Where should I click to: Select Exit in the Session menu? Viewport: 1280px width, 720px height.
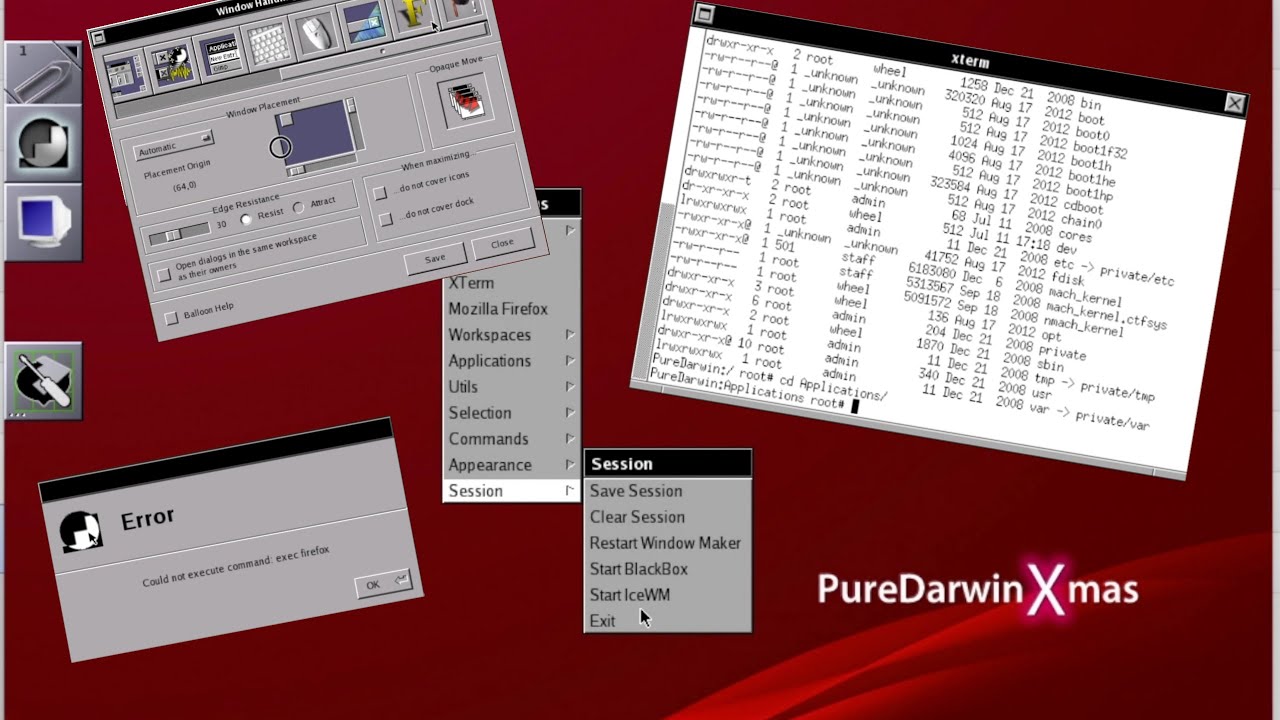(x=667, y=621)
